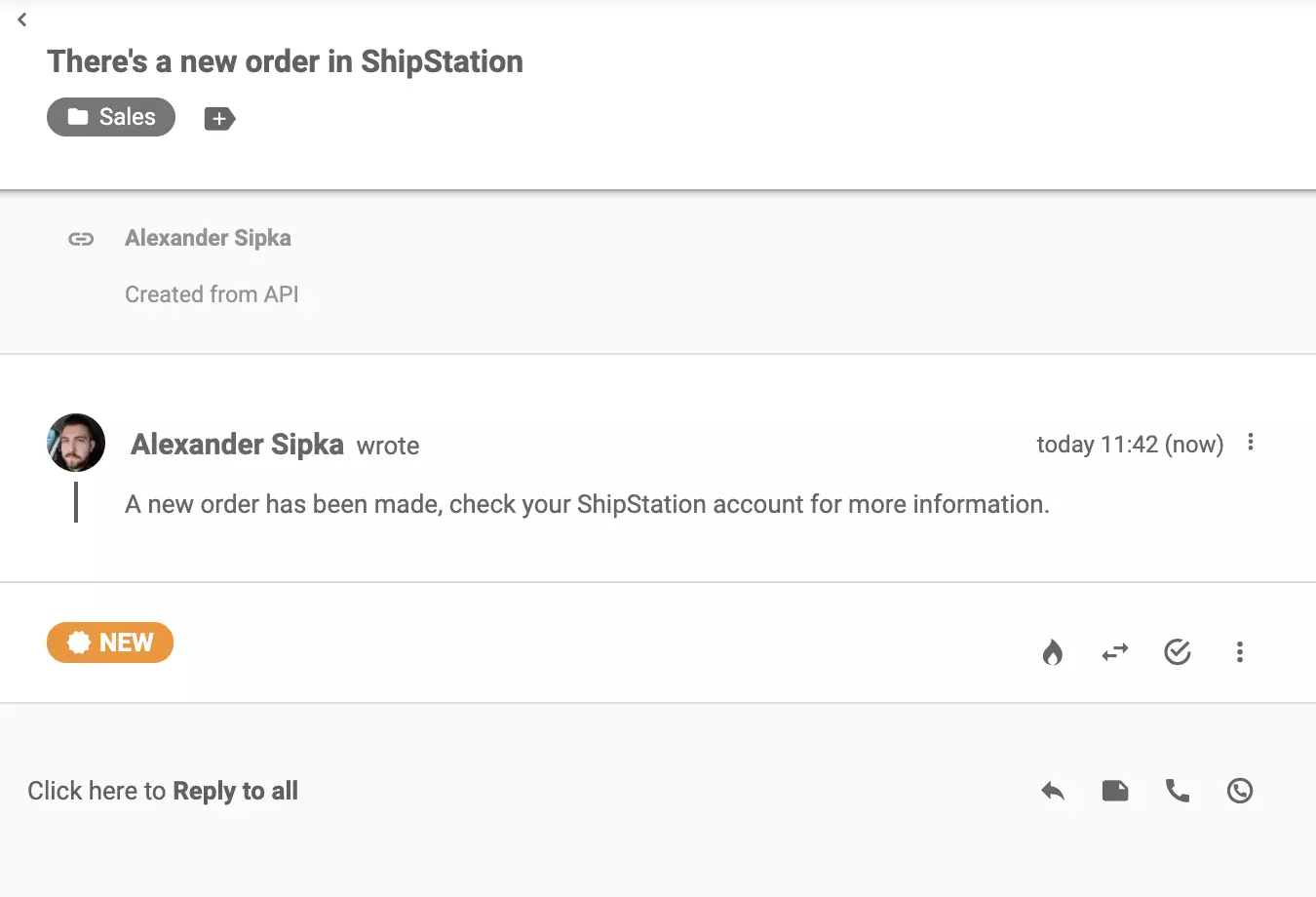Click the link icon next to Alexander Sipka
This screenshot has height=897, width=1316.
(x=81, y=238)
